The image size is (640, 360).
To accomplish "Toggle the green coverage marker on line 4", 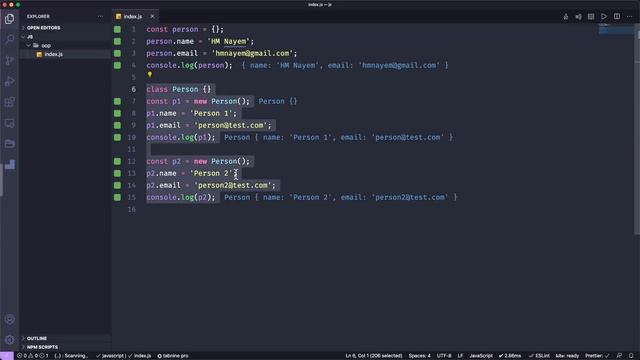I will click(x=118, y=65).
